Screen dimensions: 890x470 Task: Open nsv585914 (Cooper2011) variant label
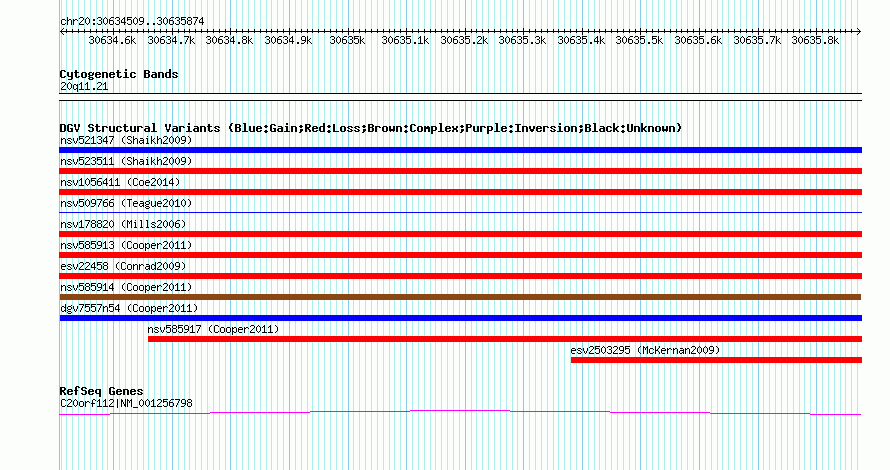[x=126, y=287]
